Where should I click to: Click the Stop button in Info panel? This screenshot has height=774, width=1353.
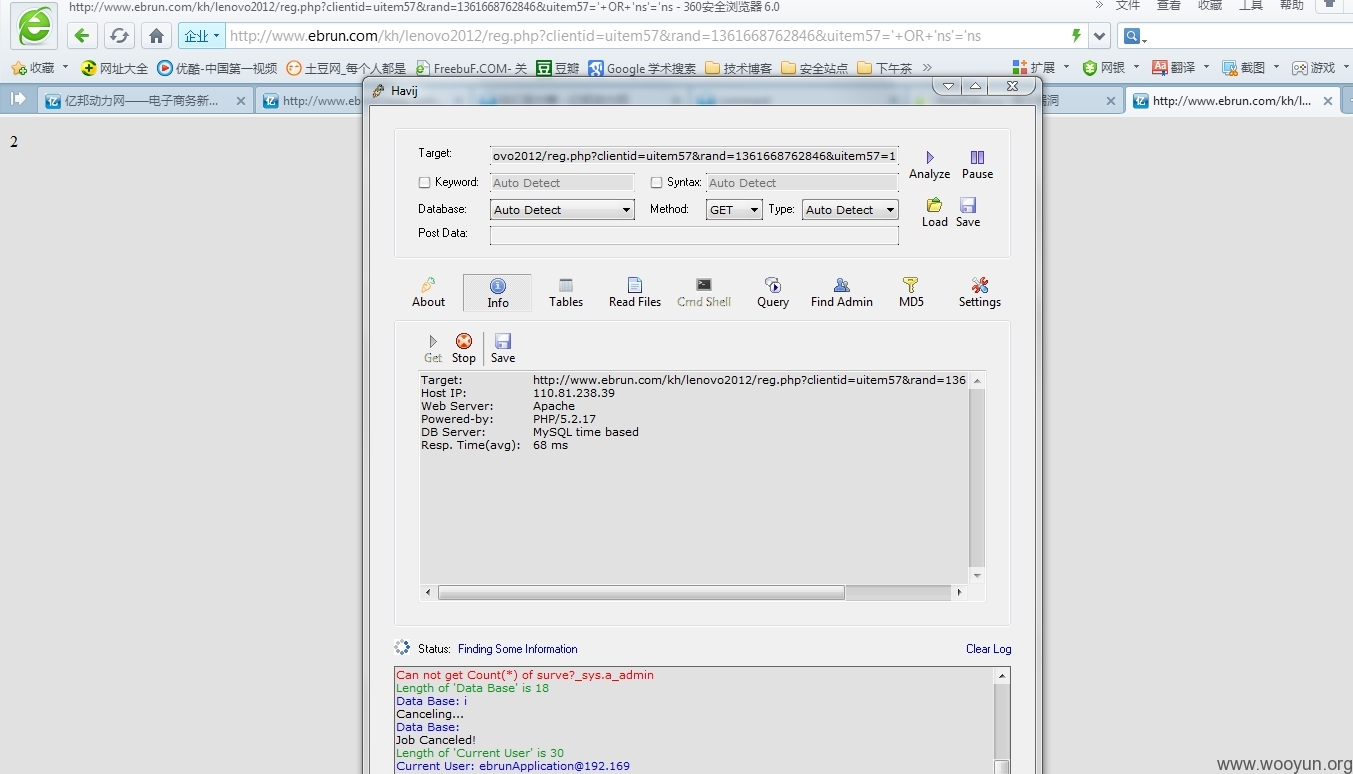click(464, 348)
